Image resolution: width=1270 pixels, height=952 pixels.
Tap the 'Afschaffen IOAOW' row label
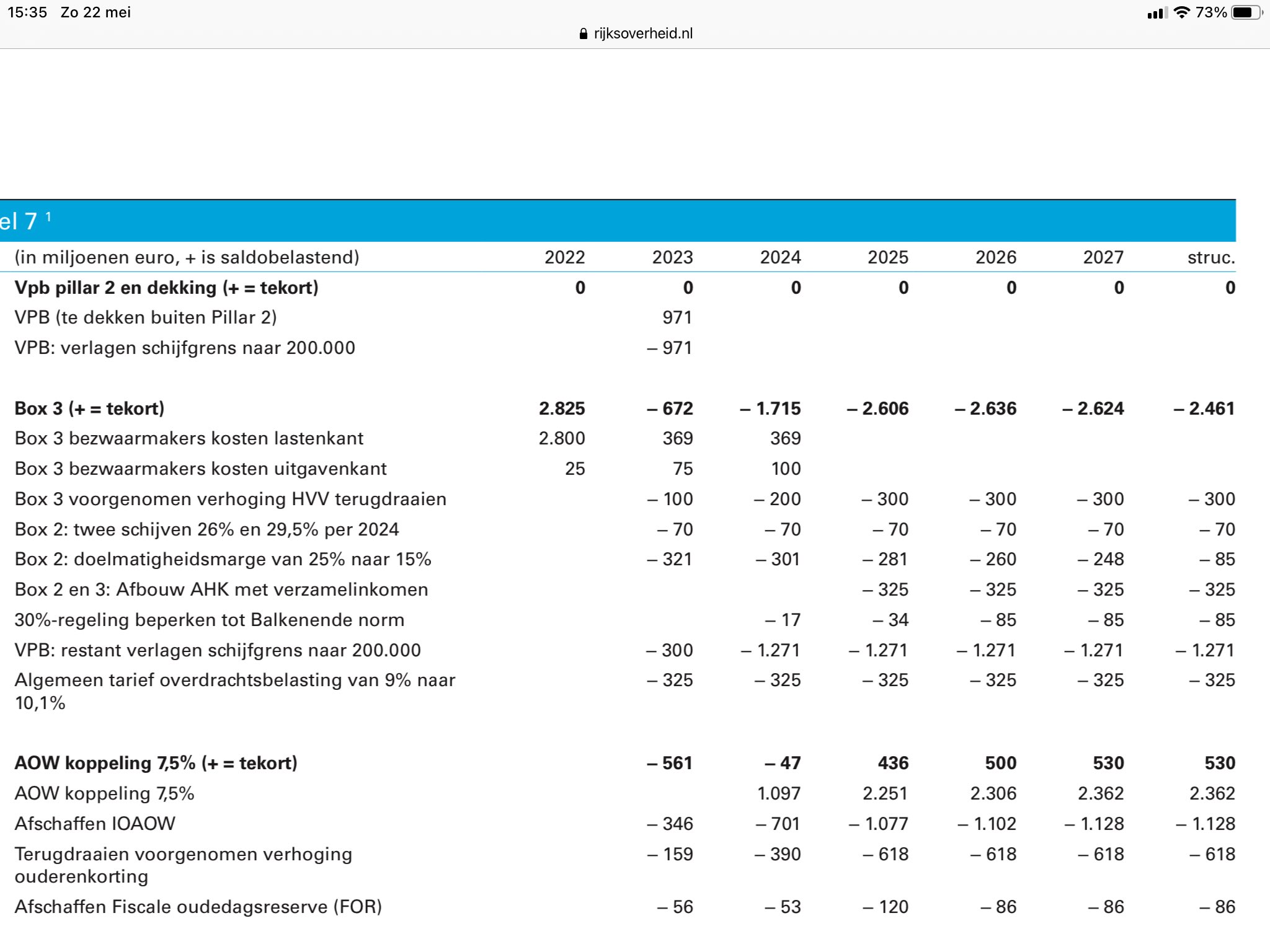pos(95,824)
